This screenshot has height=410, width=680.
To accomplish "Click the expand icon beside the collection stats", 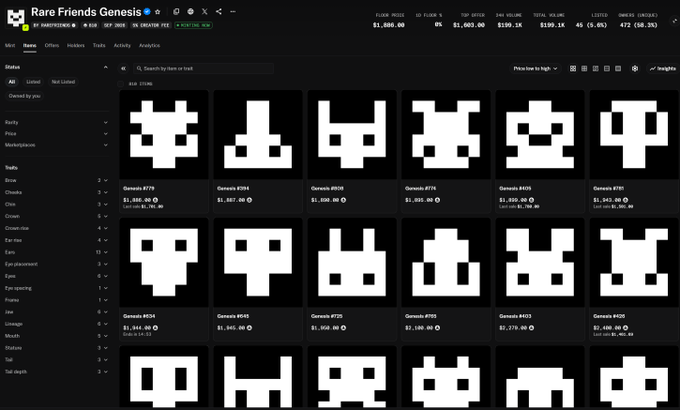I will coord(674,20).
